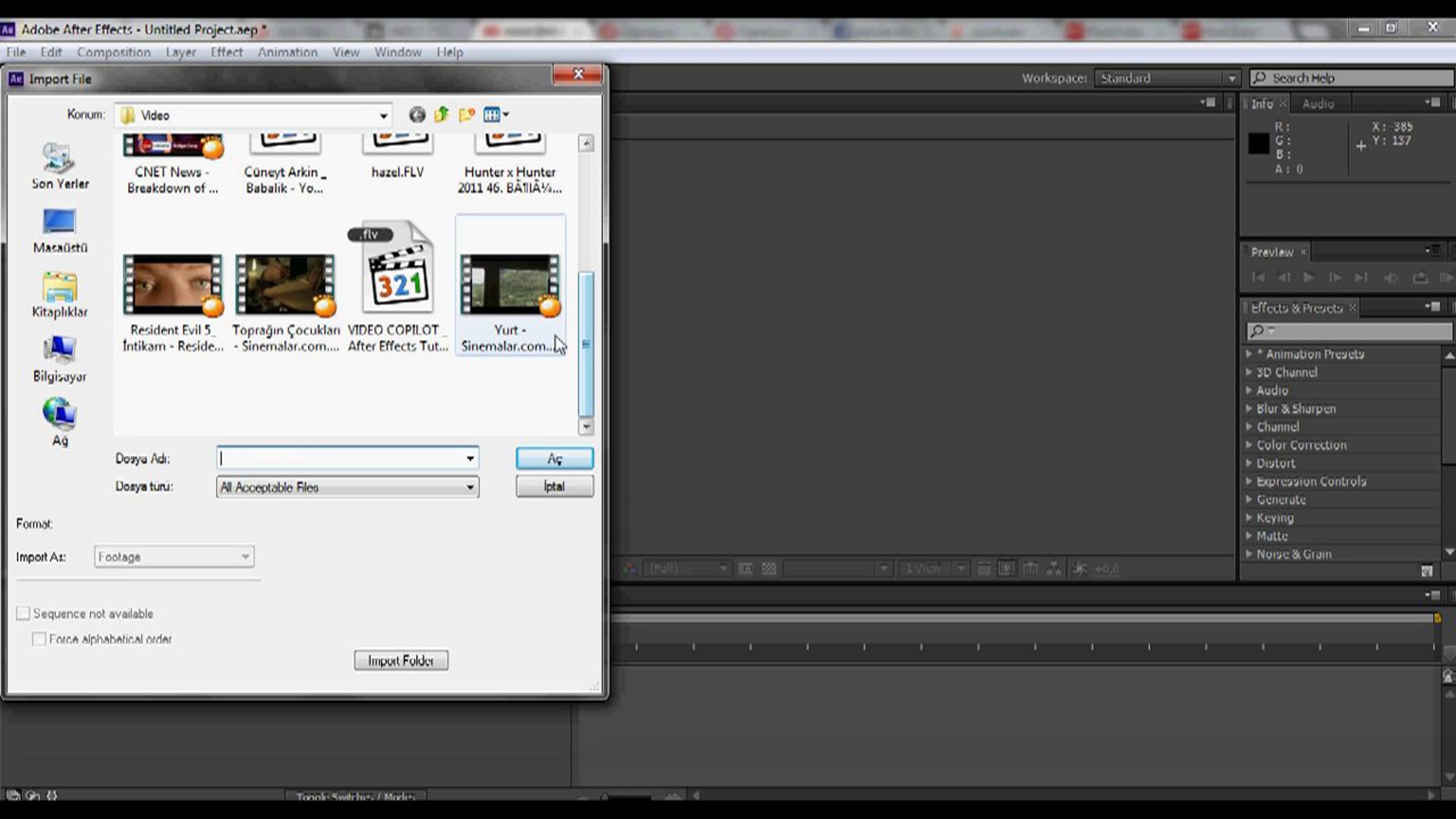Open the Info panel options menu icon
The height and width of the screenshot is (819, 1456).
tap(1432, 103)
